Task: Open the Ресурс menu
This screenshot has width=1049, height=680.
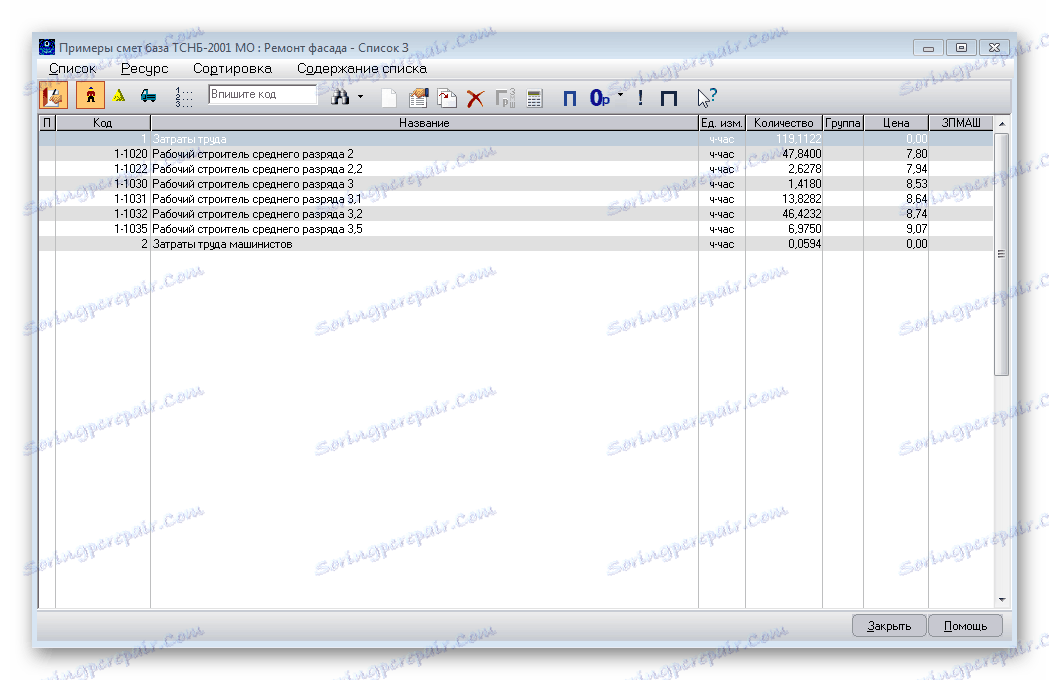Action: pos(145,68)
